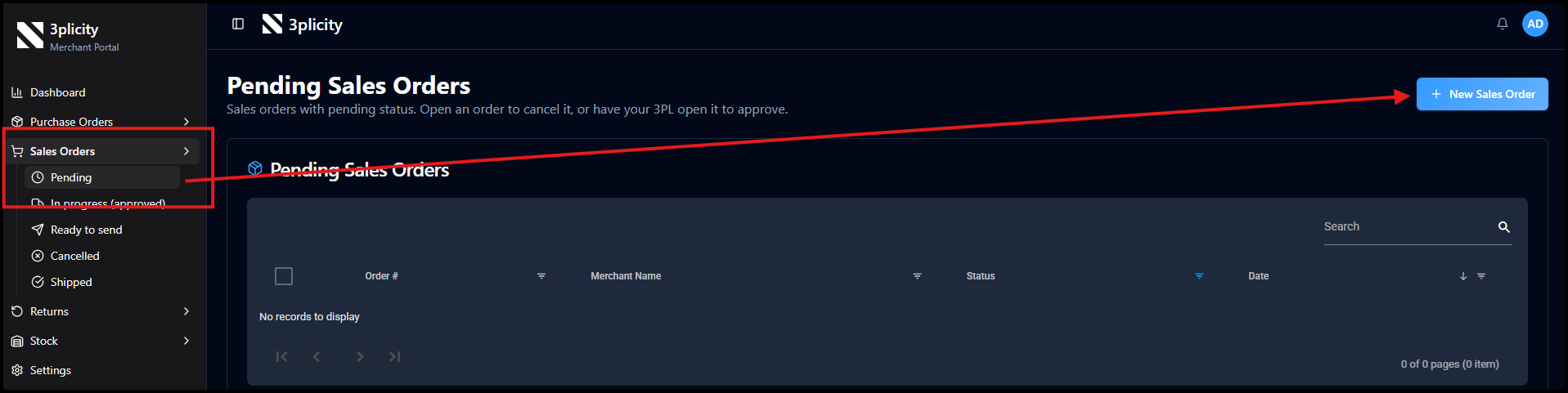Open the AD user avatar menu
This screenshot has height=393, width=1568.
click(1535, 24)
